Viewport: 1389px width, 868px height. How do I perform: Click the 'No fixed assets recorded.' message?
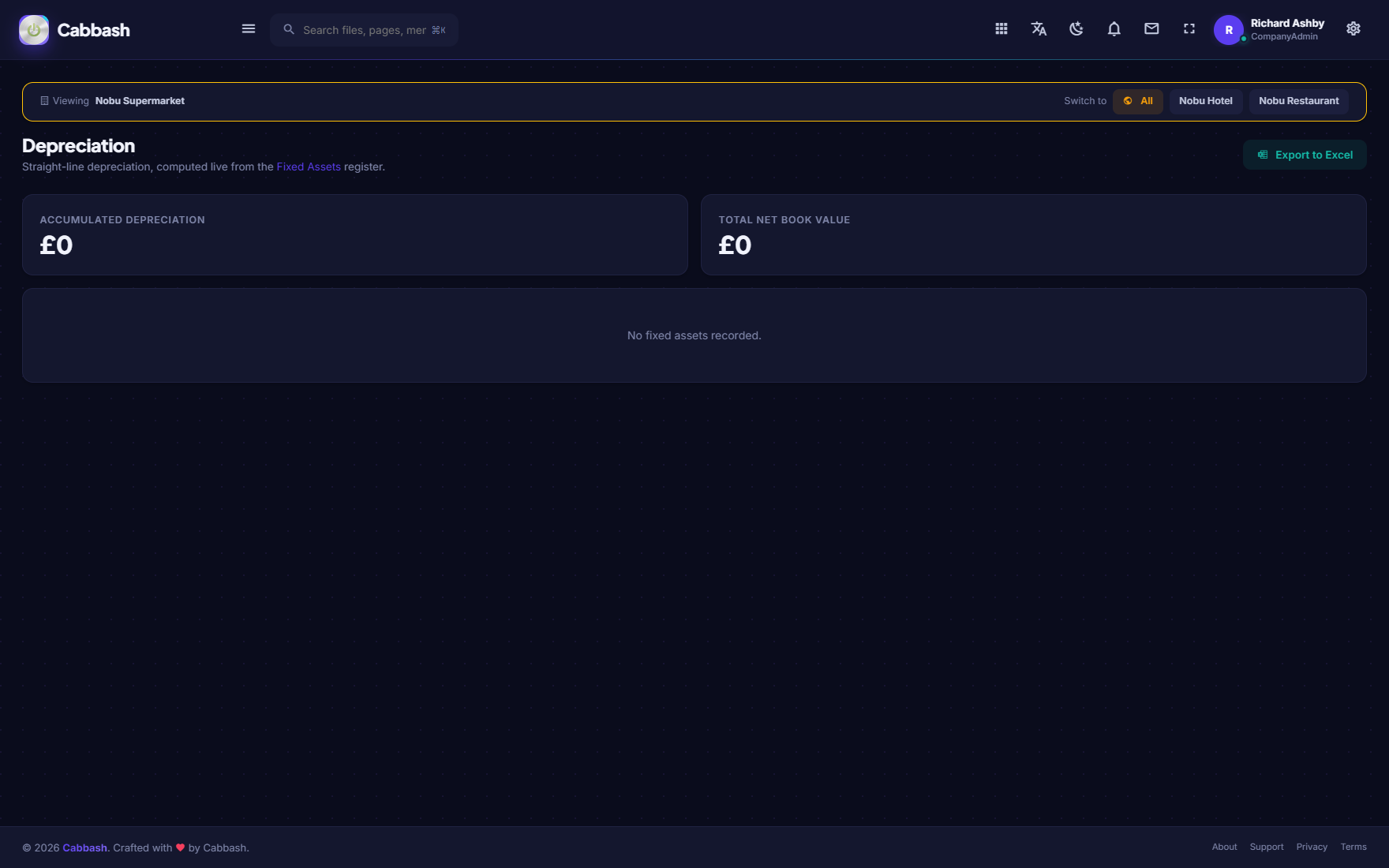point(694,335)
